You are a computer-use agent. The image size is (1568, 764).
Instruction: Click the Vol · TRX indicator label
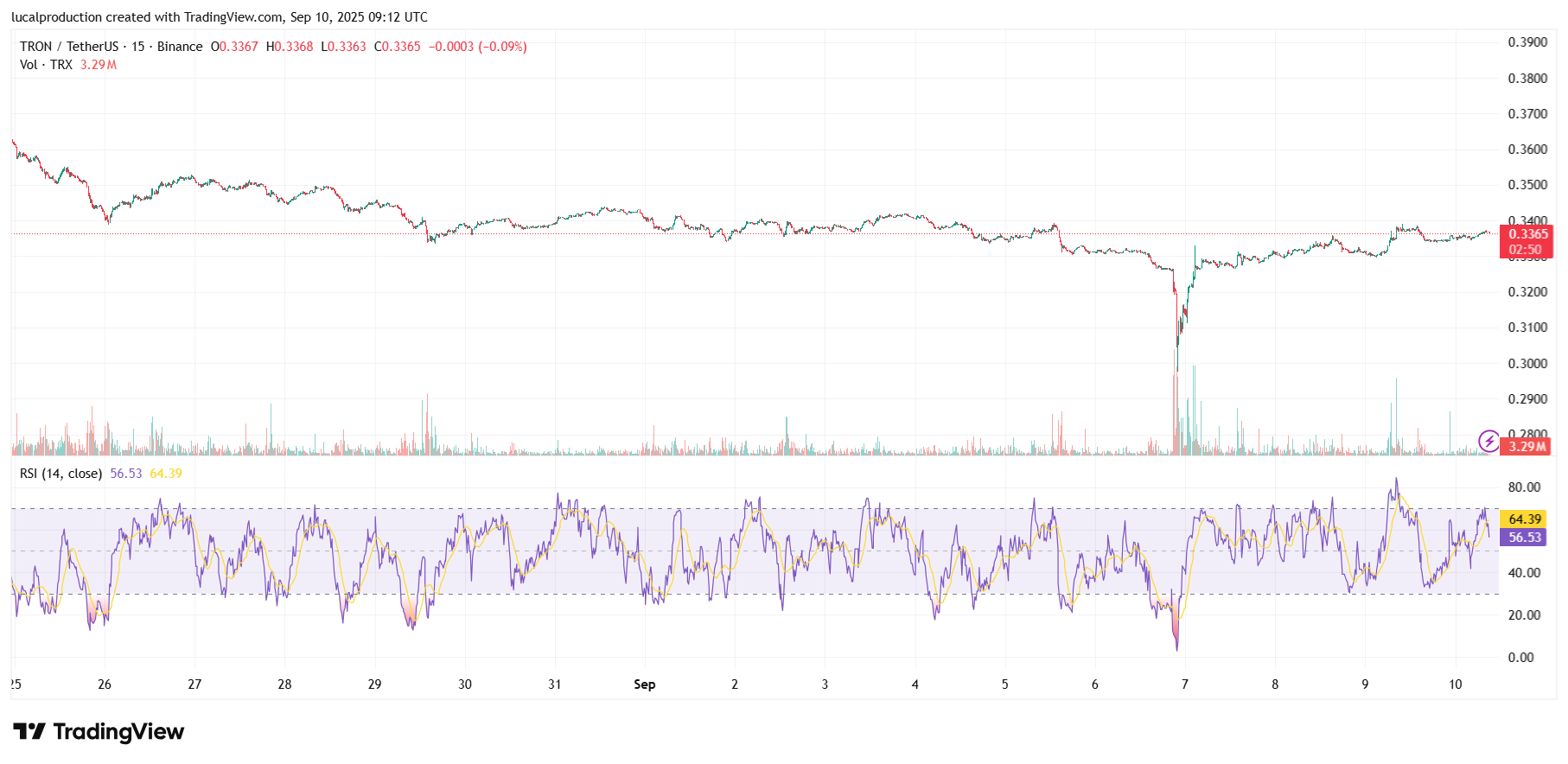tap(46, 65)
